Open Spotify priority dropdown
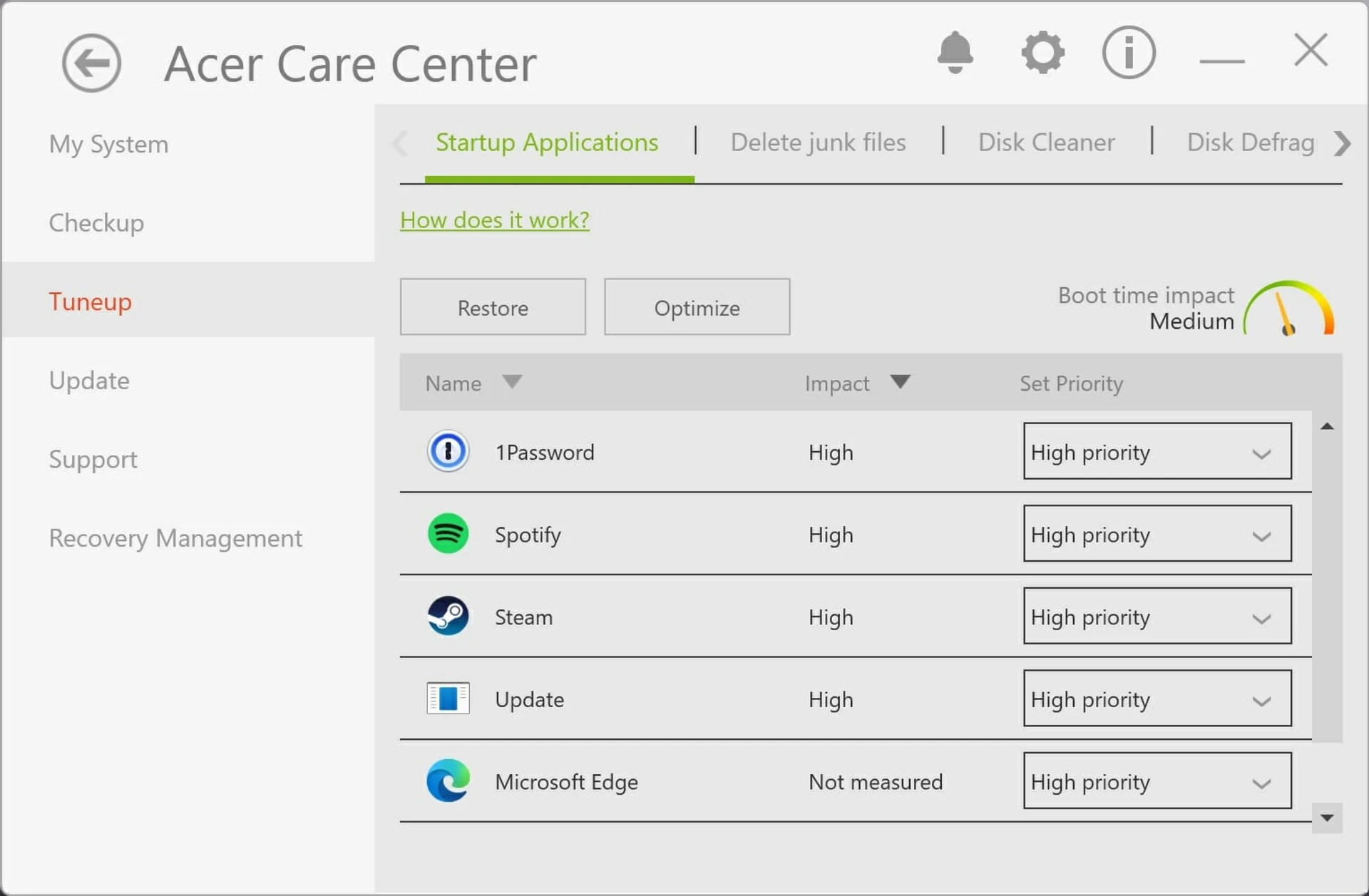This screenshot has height=896, width=1369. click(x=1157, y=533)
